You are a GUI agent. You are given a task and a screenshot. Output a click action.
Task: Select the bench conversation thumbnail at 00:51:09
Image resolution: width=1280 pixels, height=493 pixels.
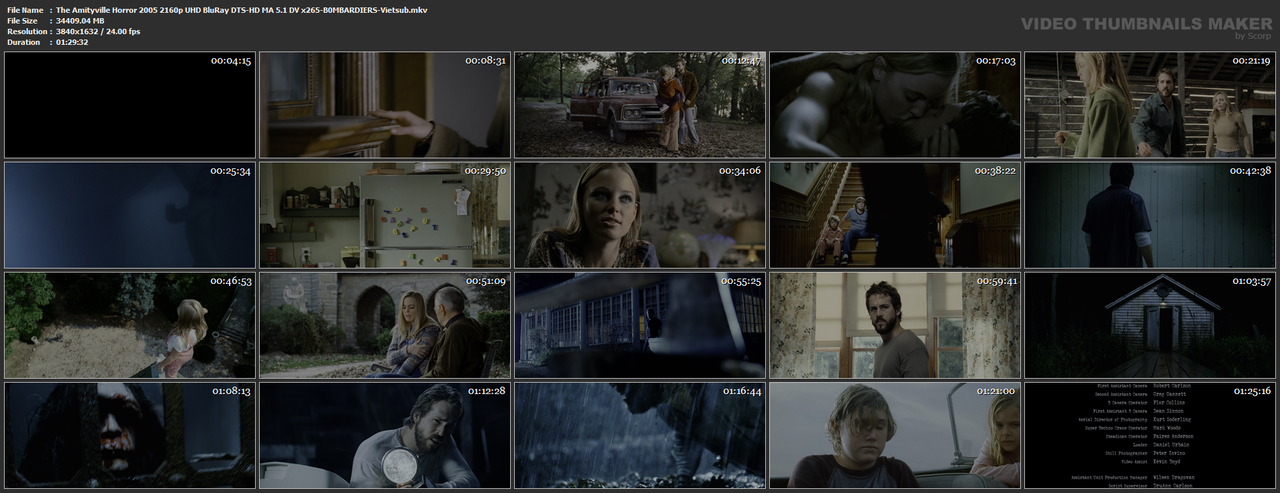tap(385, 325)
